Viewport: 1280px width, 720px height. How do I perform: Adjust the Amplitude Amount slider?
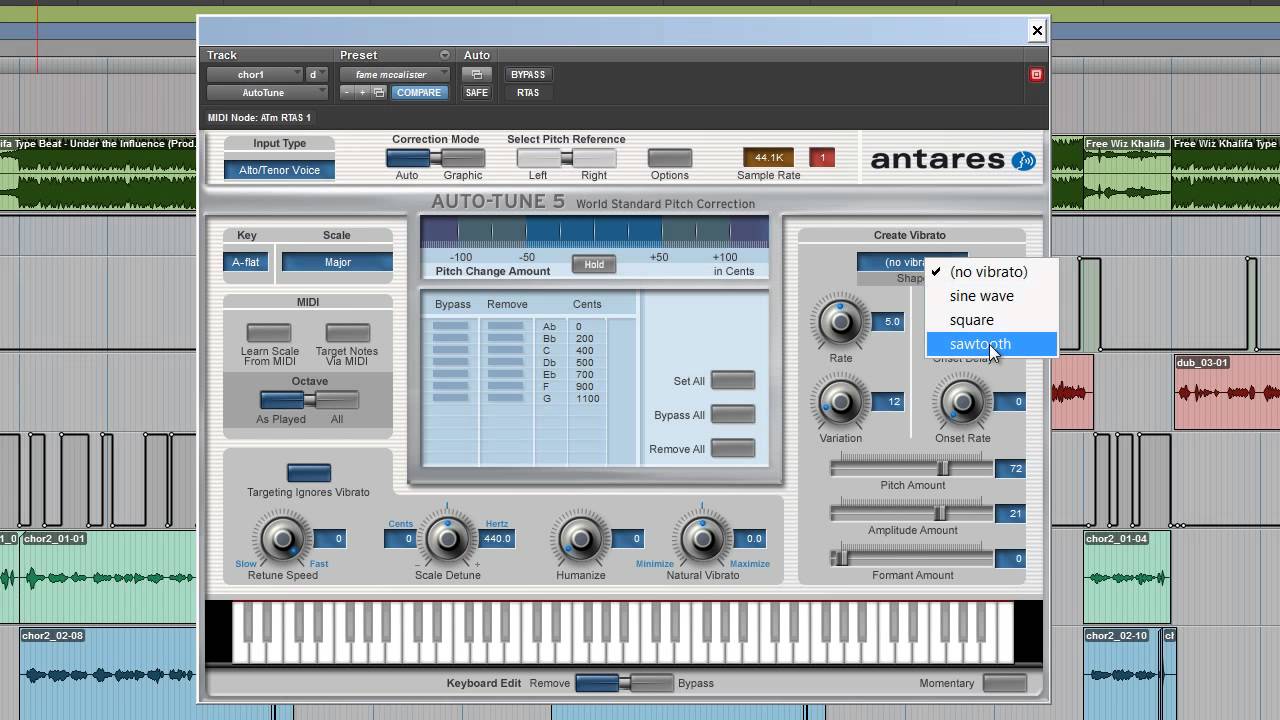[940, 513]
